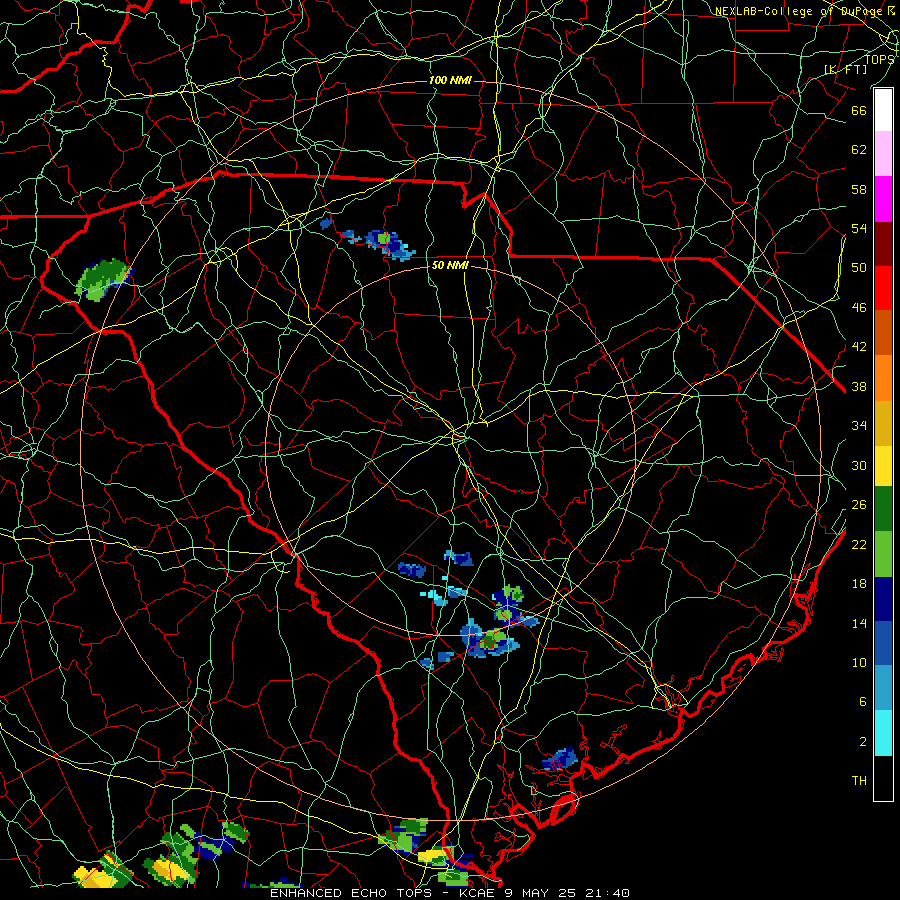
Task: Click the navy blue legend swatch
Action: click(883, 599)
